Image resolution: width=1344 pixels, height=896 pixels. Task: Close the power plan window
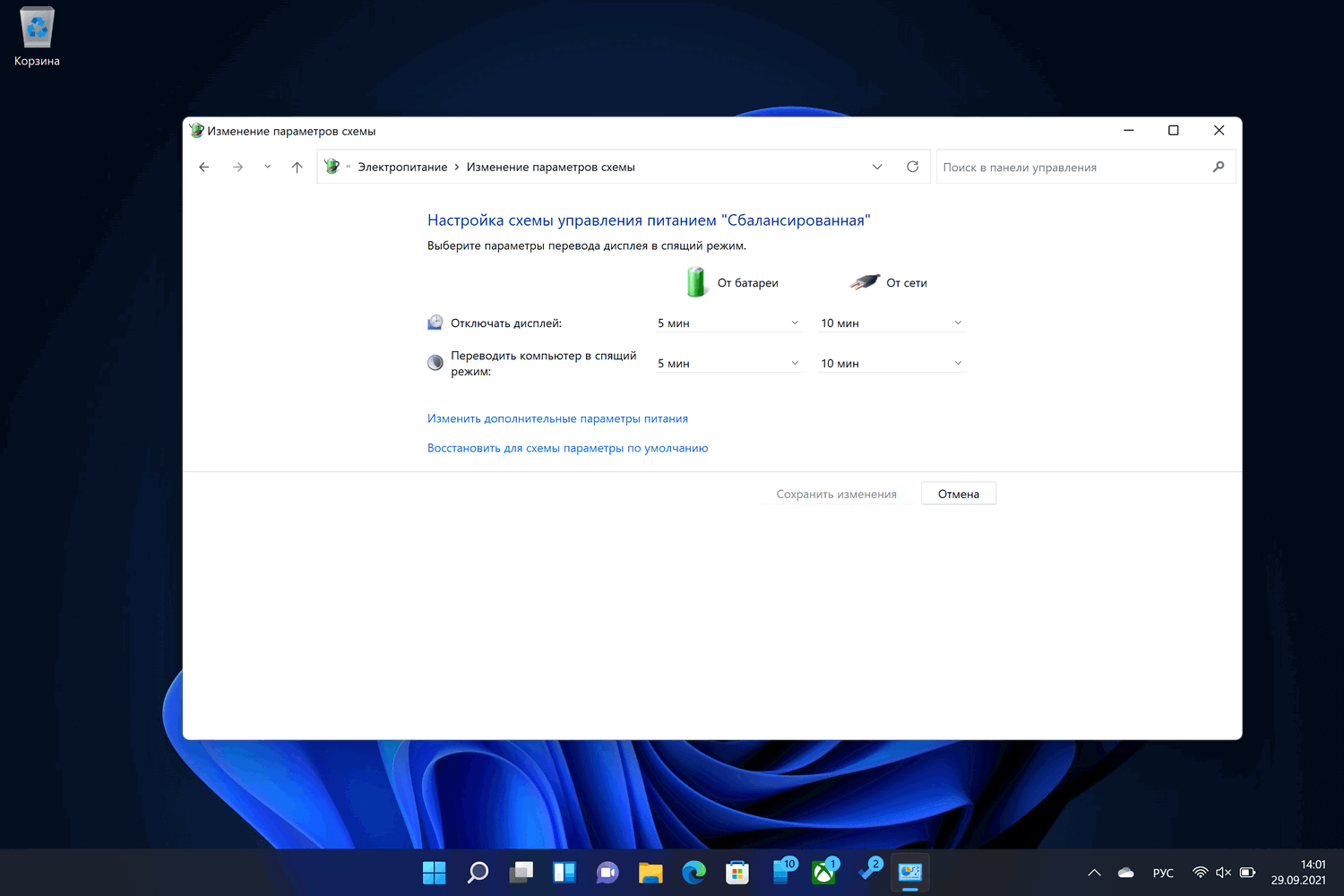click(x=1219, y=131)
